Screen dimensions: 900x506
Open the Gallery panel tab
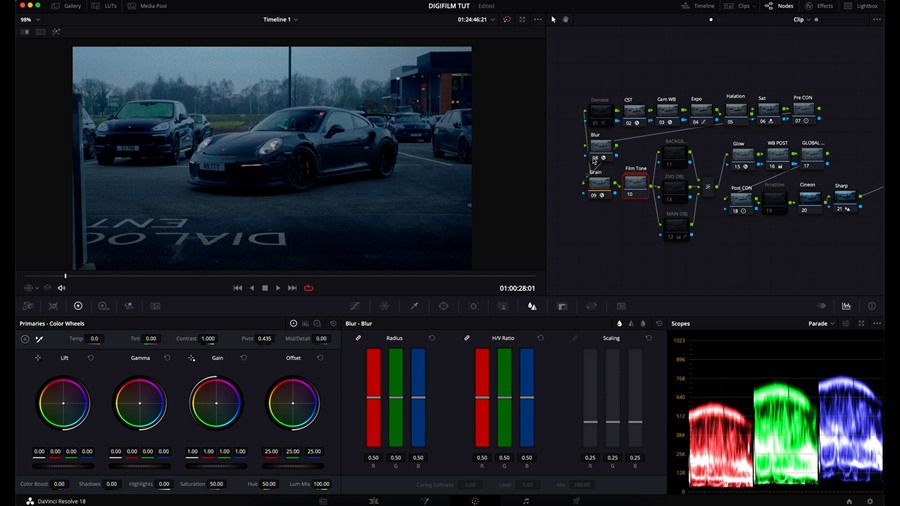pyautogui.click(x=67, y=6)
